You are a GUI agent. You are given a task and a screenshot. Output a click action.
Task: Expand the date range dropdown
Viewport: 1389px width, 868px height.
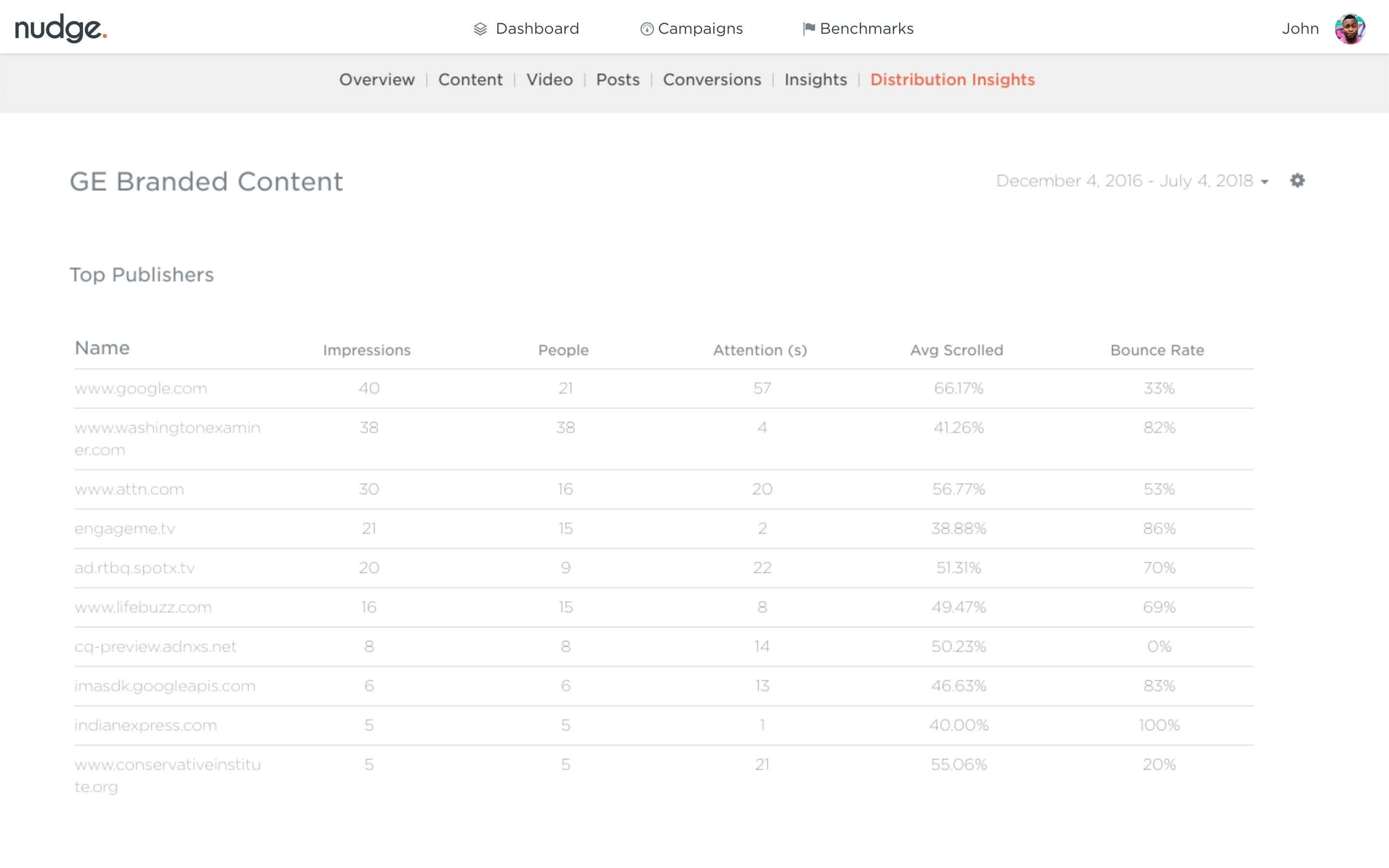click(x=1131, y=181)
